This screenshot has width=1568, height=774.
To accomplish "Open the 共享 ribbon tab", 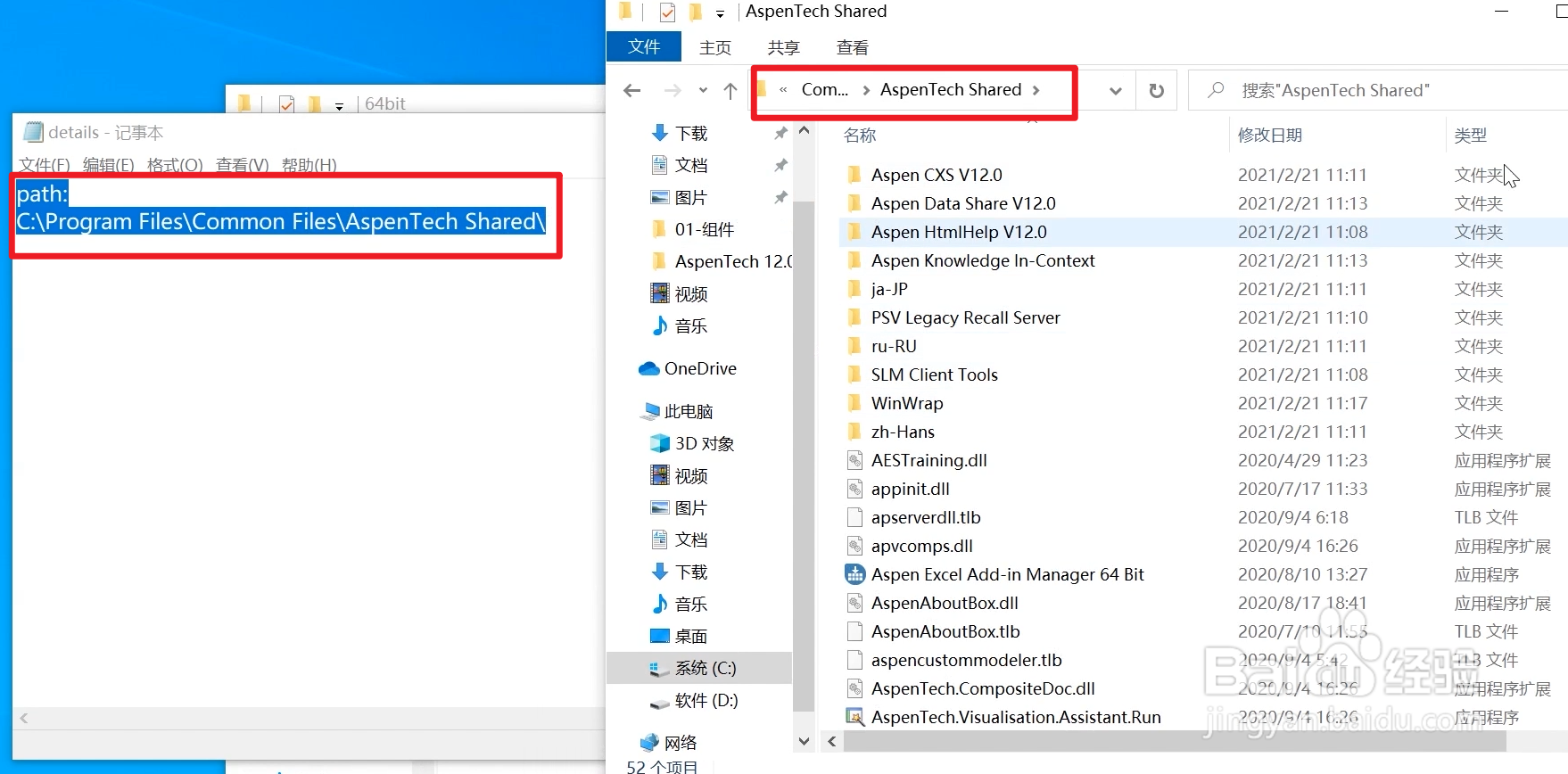I will click(x=784, y=47).
